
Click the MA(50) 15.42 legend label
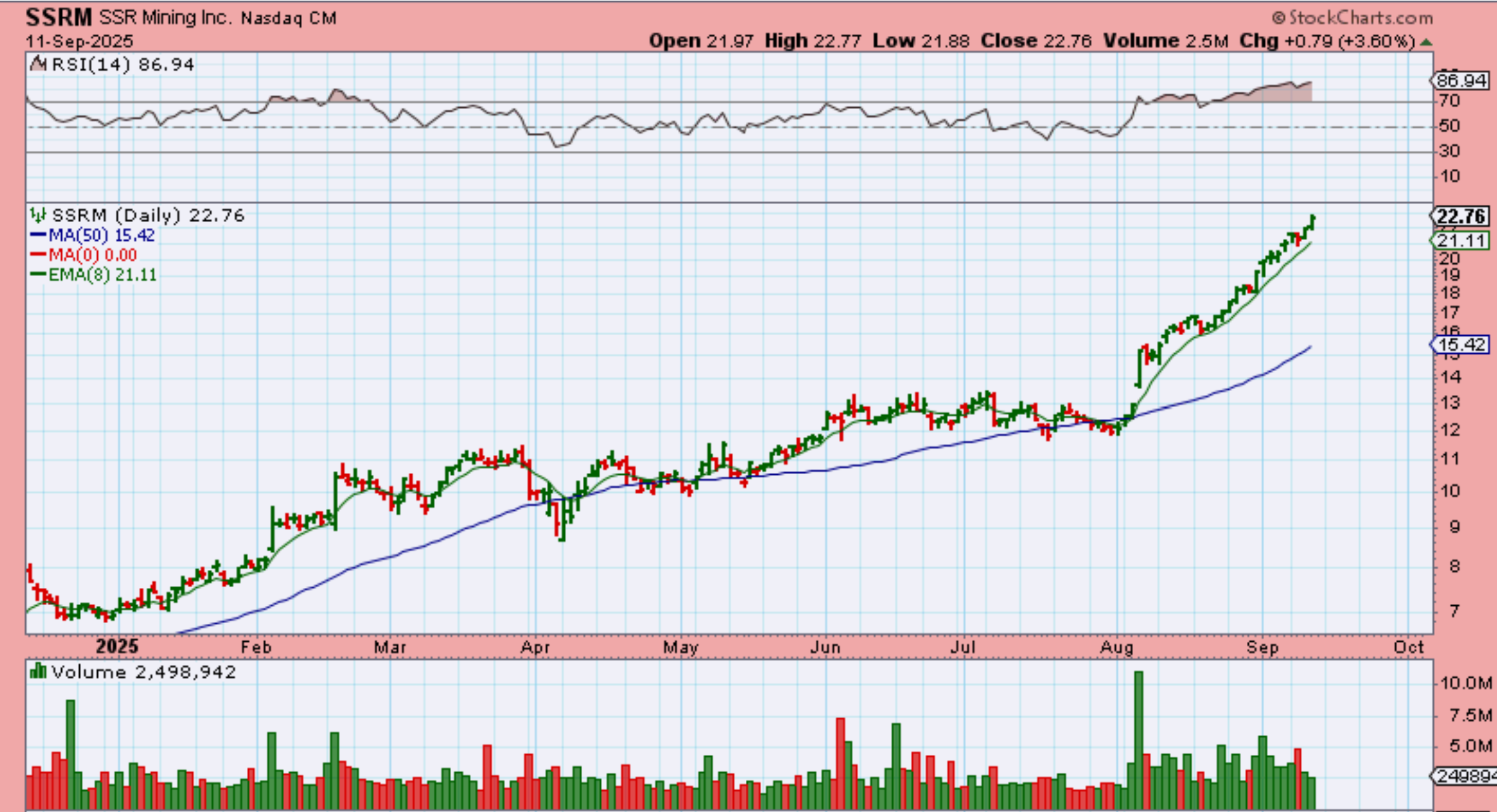point(101,235)
